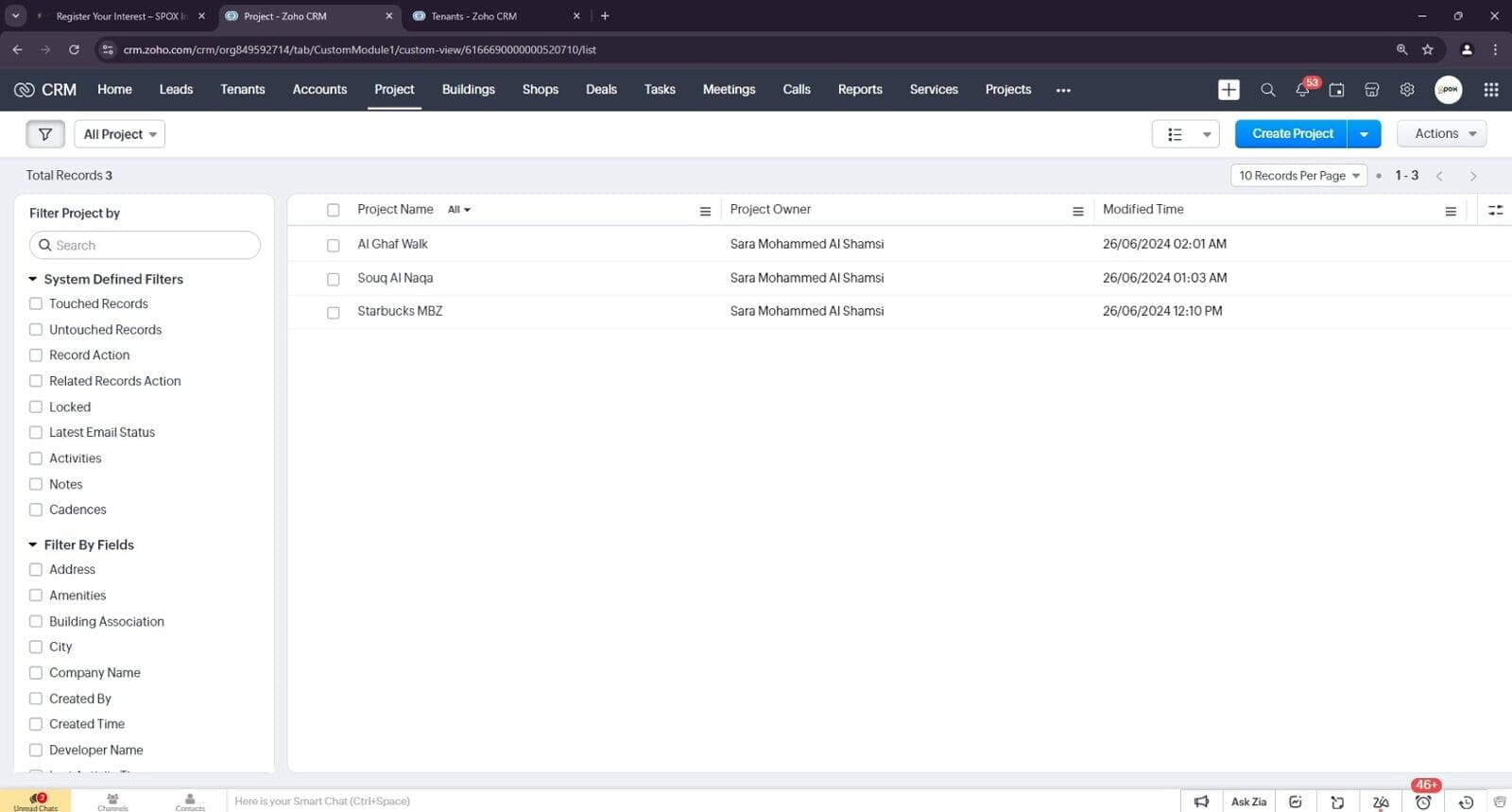Open Contacts in chat bar
The width and height of the screenshot is (1512, 812).
click(x=190, y=802)
